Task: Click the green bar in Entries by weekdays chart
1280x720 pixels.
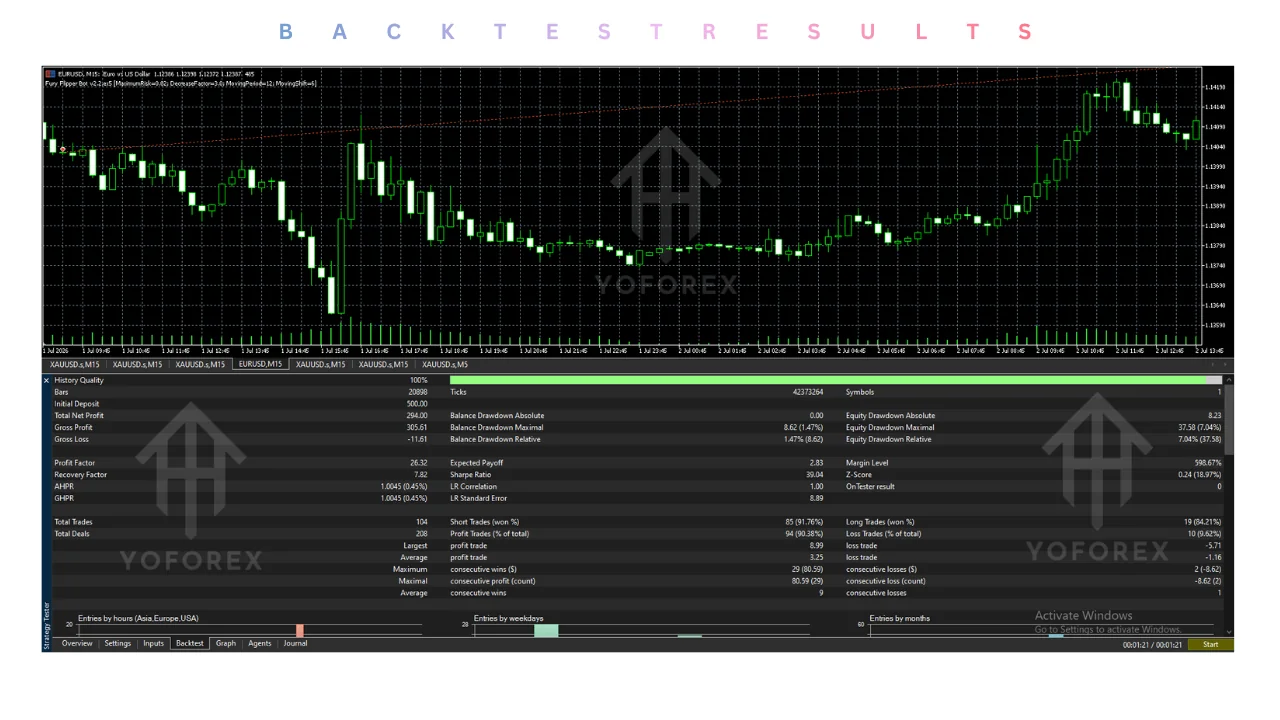Action: (x=546, y=630)
